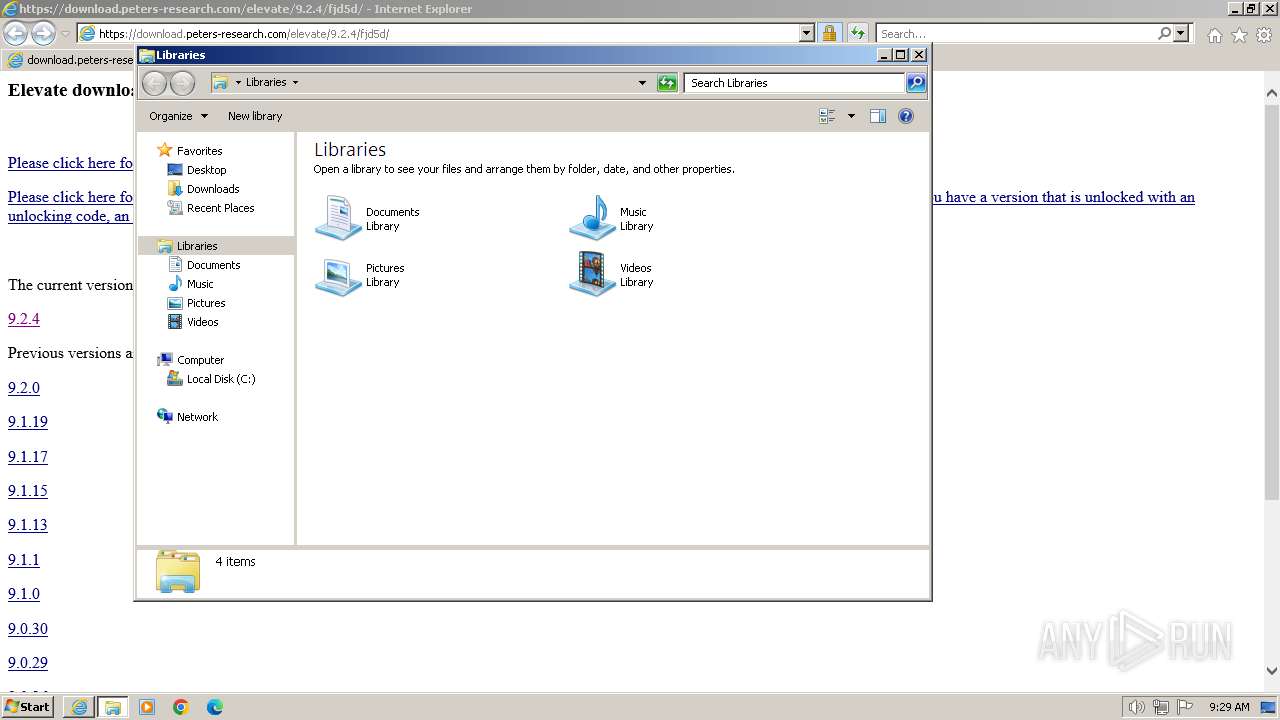Refresh the Libraries address bar

[667, 83]
